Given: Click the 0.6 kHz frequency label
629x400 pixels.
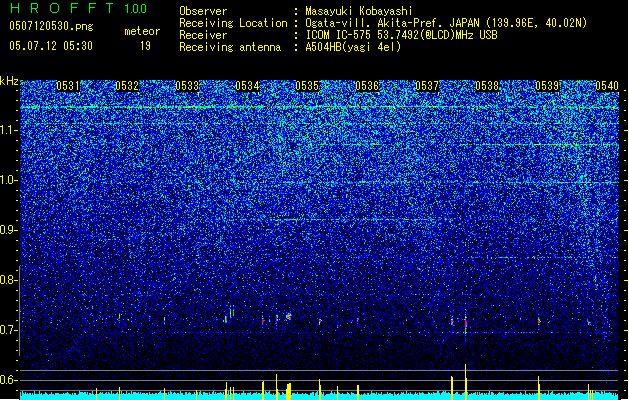Looking at the screenshot, I should pos(8,380).
